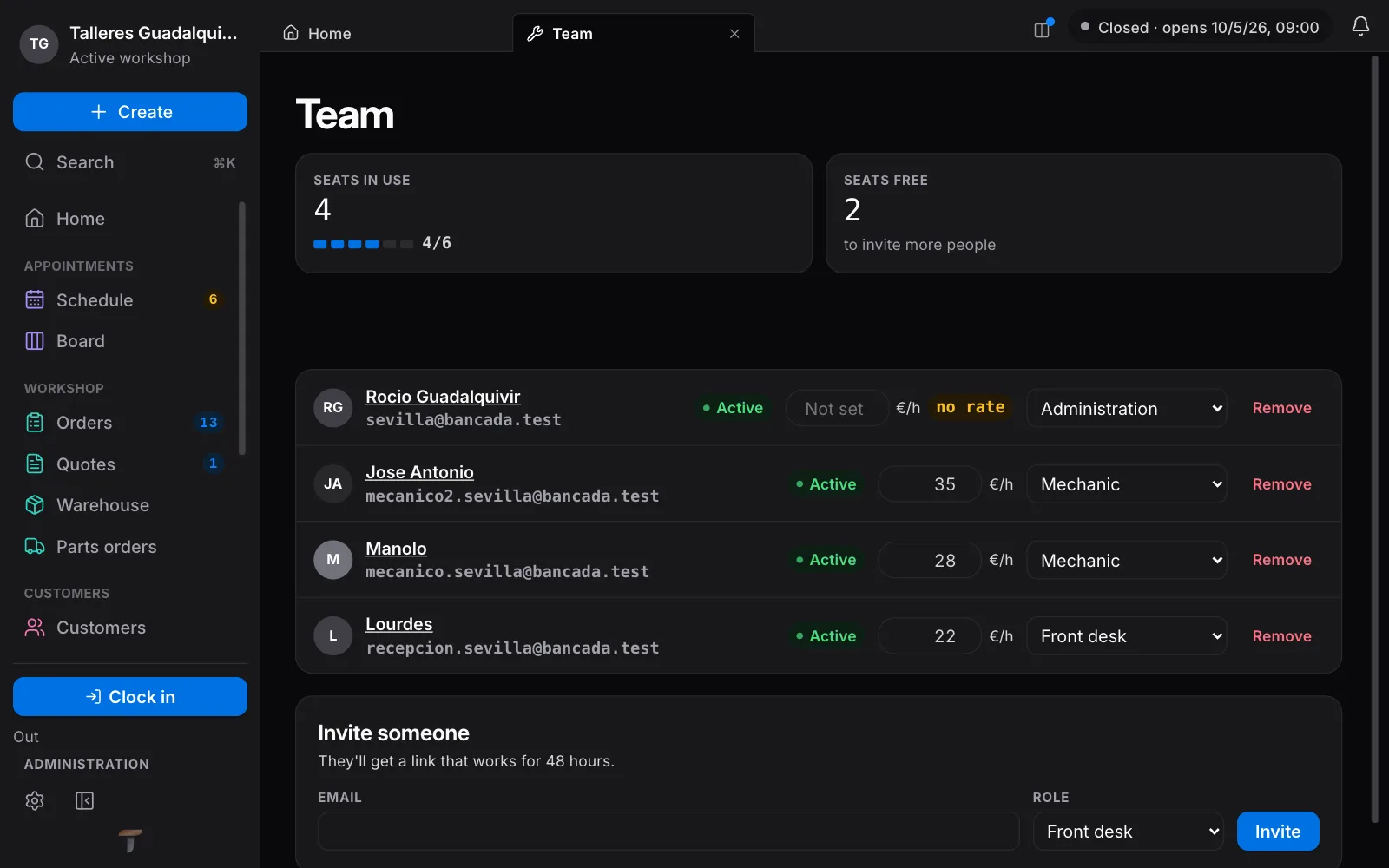The height and width of the screenshot is (868, 1389).
Task: Click the Customers people icon
Action: tap(35, 628)
